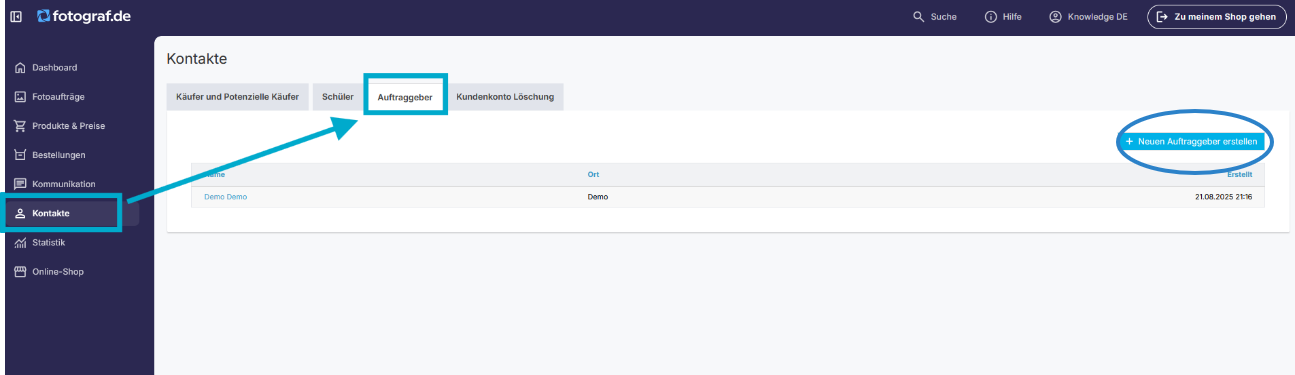Open the Hilfe help menu
Image resolution: width=1295 pixels, height=375 pixels.
1003,17
